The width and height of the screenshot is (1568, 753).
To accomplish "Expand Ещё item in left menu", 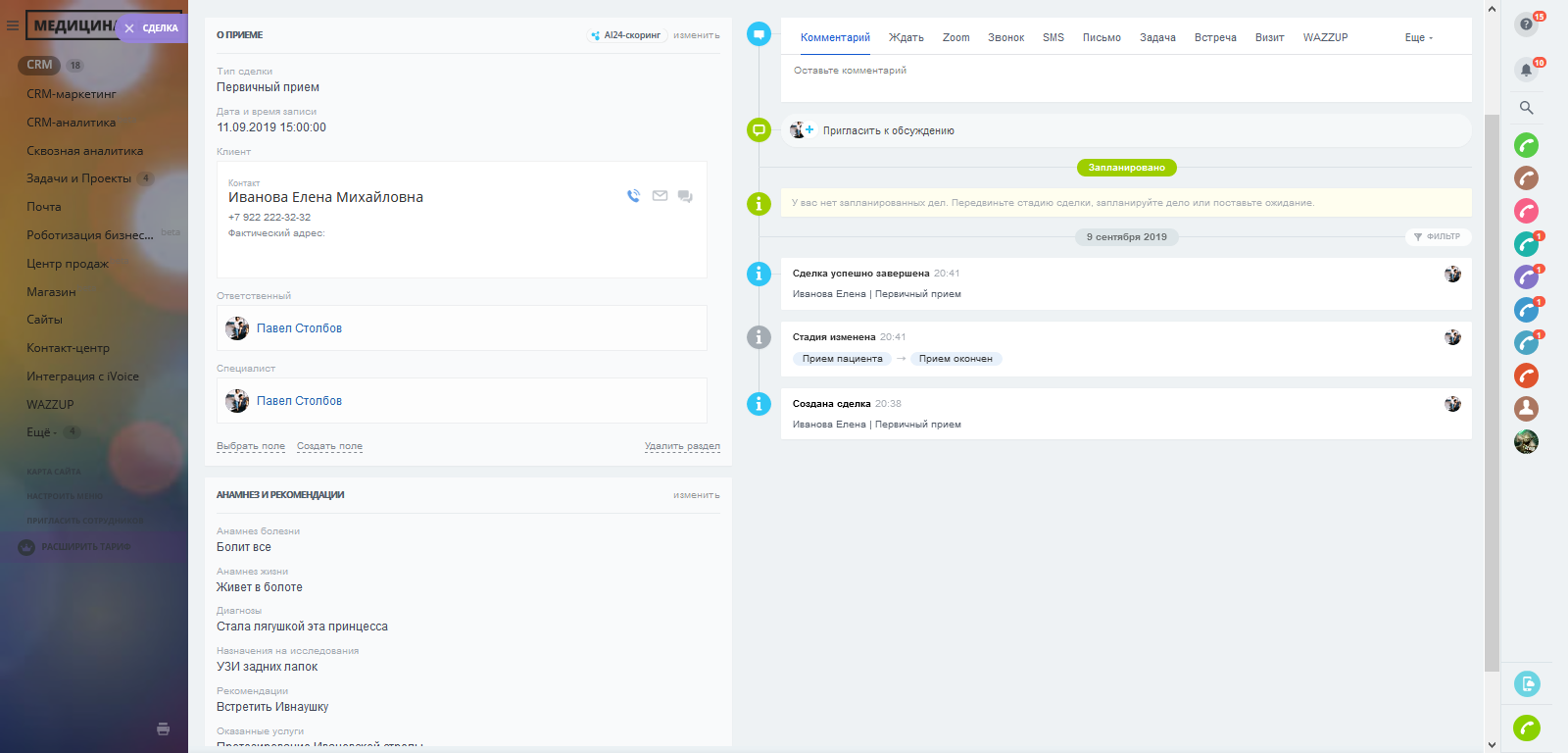I will tap(41, 432).
